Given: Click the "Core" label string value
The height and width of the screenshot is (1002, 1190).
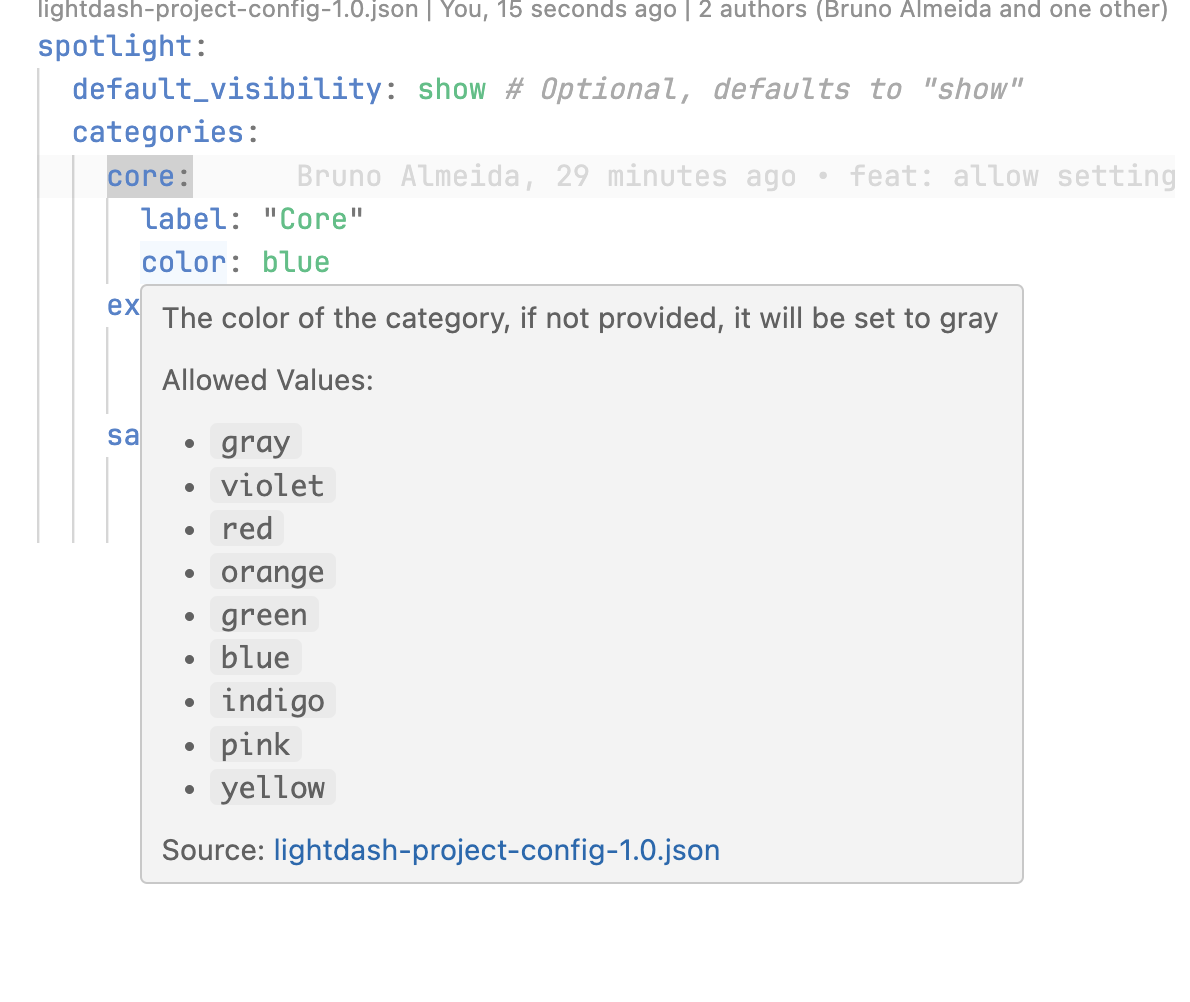Looking at the screenshot, I should pyautogui.click(x=313, y=220).
